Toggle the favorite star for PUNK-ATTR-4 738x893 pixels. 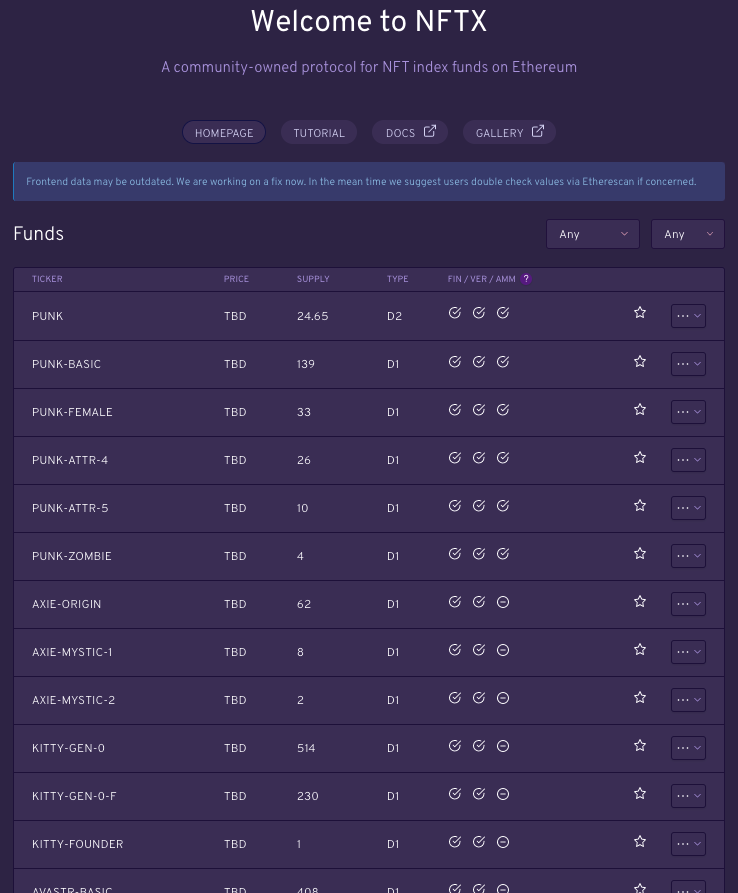click(640, 458)
